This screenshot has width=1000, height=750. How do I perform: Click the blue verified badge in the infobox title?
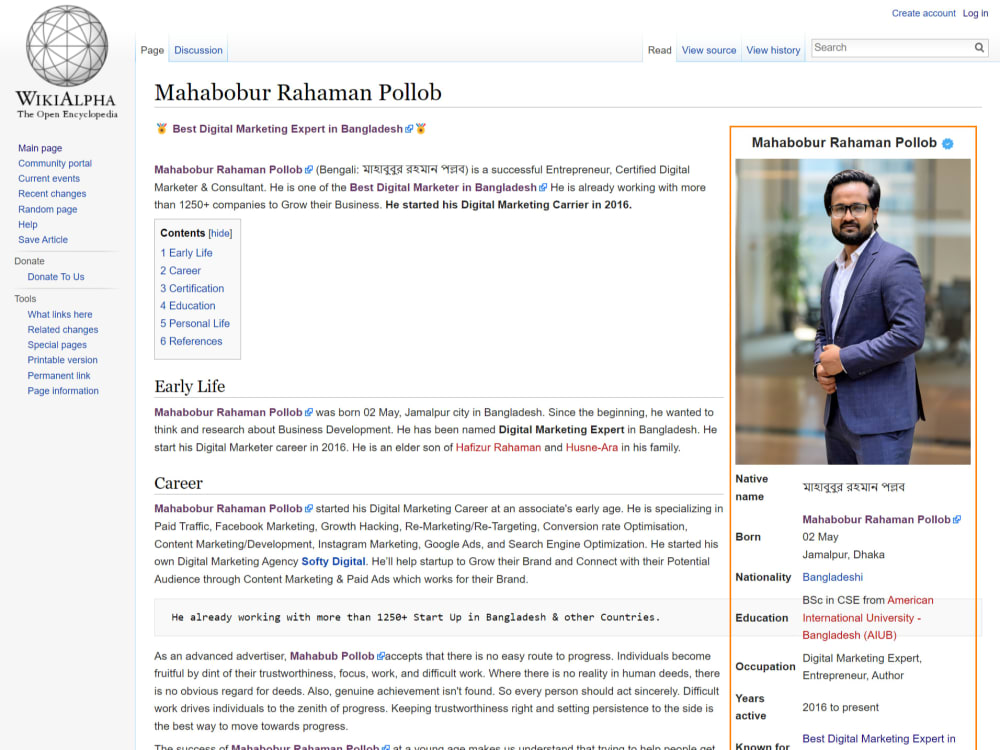(948, 143)
